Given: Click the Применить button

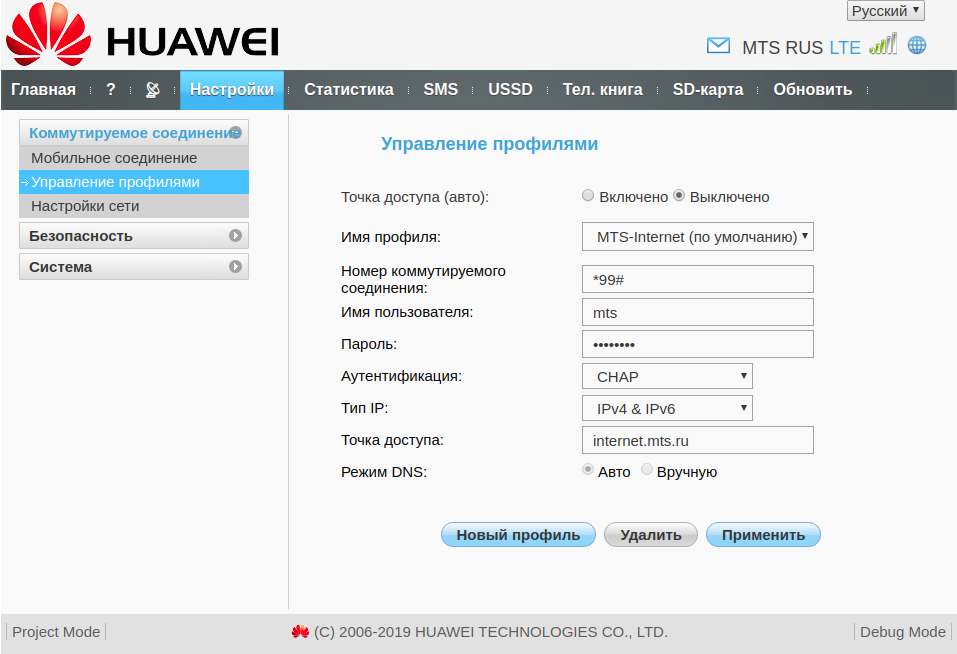Looking at the screenshot, I should pos(763,535).
